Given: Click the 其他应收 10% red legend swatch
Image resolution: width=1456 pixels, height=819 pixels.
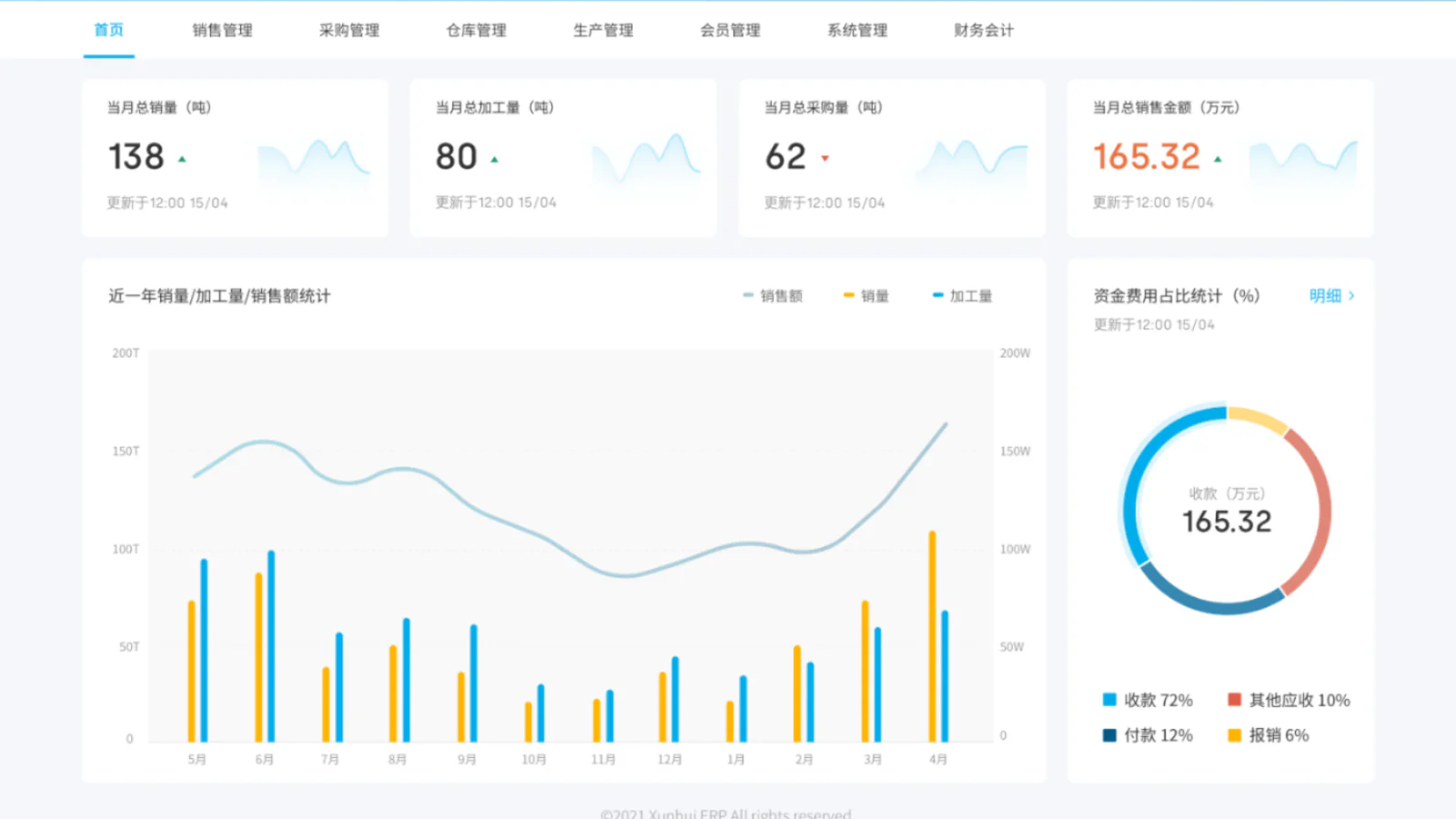Looking at the screenshot, I should pyautogui.click(x=1235, y=700).
